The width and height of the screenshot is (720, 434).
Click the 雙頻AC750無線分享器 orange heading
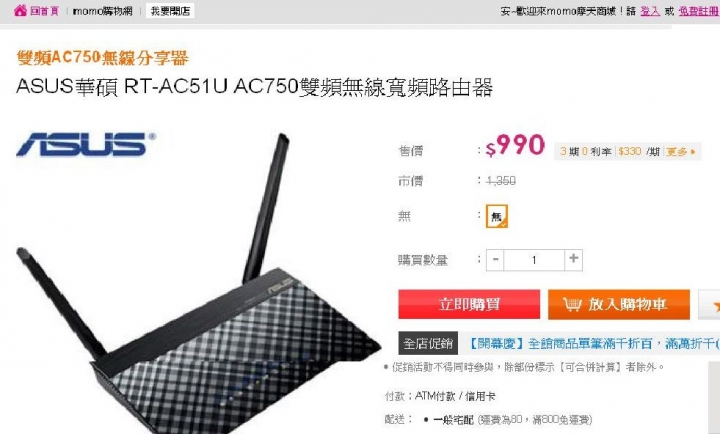pos(103,58)
